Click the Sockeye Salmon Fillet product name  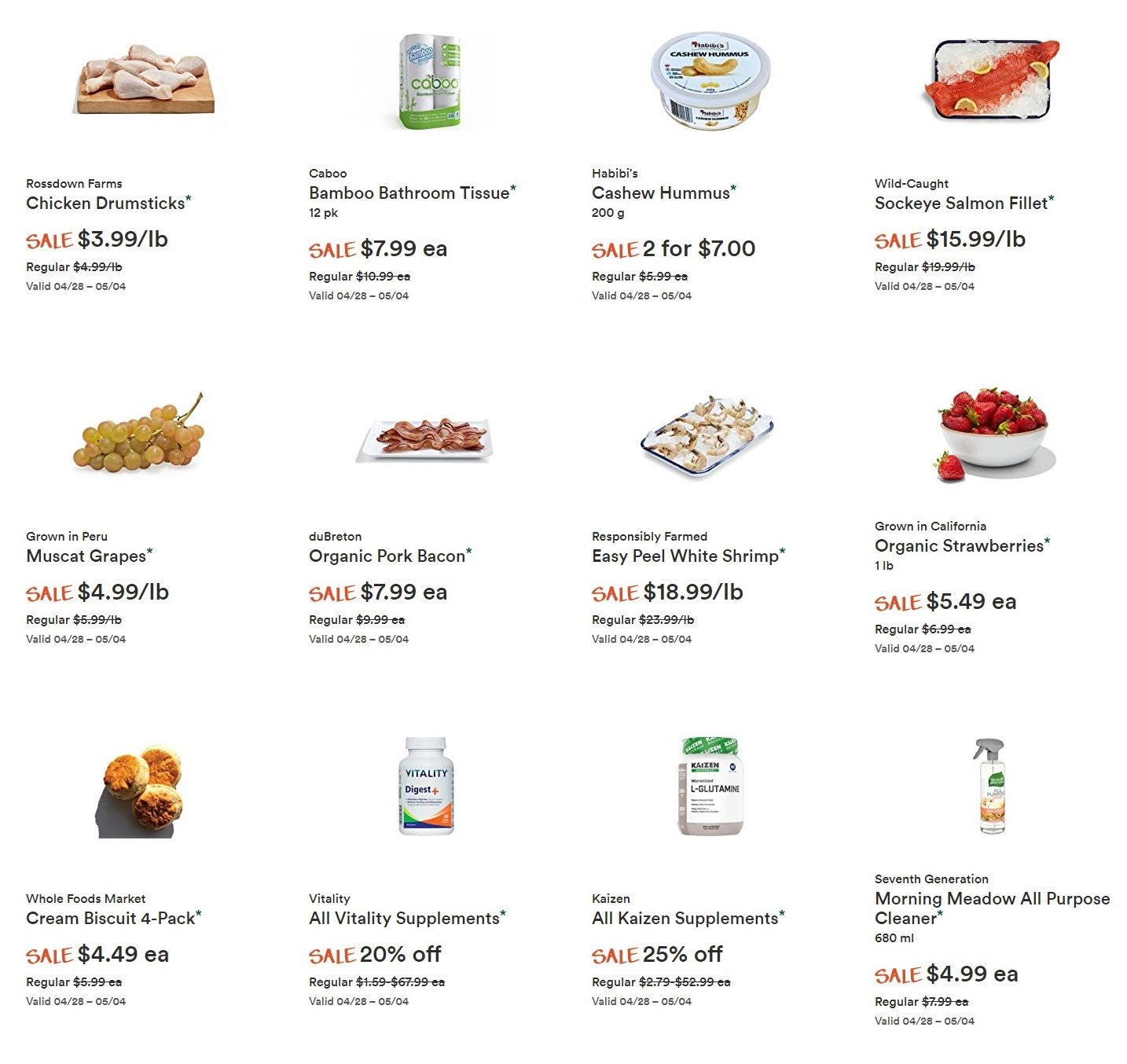960,204
